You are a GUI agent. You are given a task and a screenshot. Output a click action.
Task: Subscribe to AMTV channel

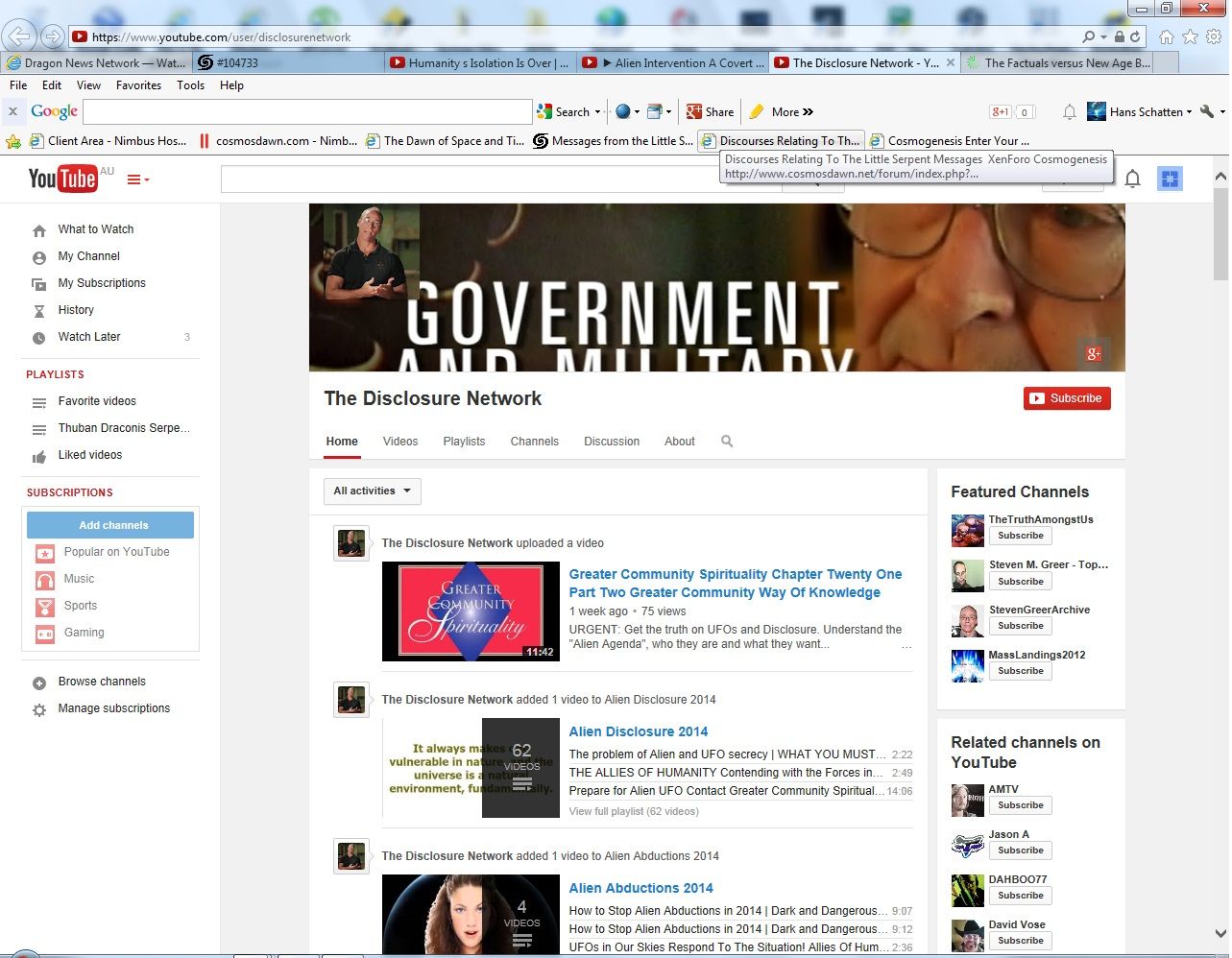pyautogui.click(x=1021, y=805)
